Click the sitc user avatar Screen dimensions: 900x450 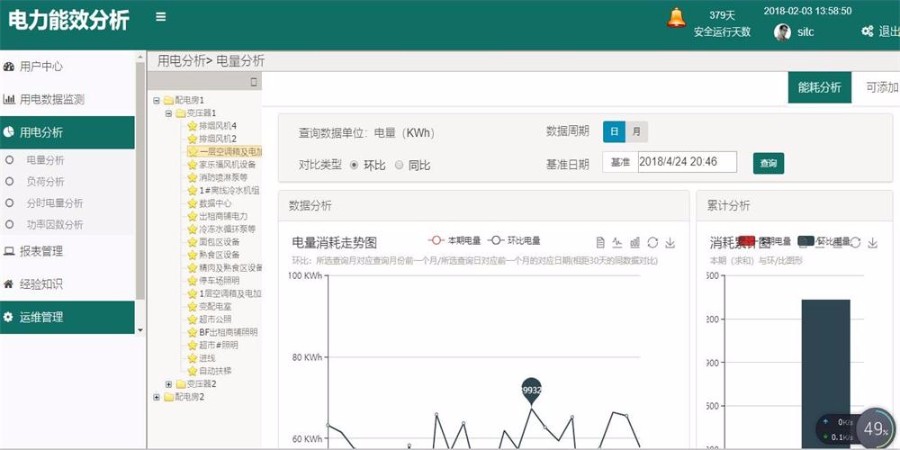pos(782,32)
